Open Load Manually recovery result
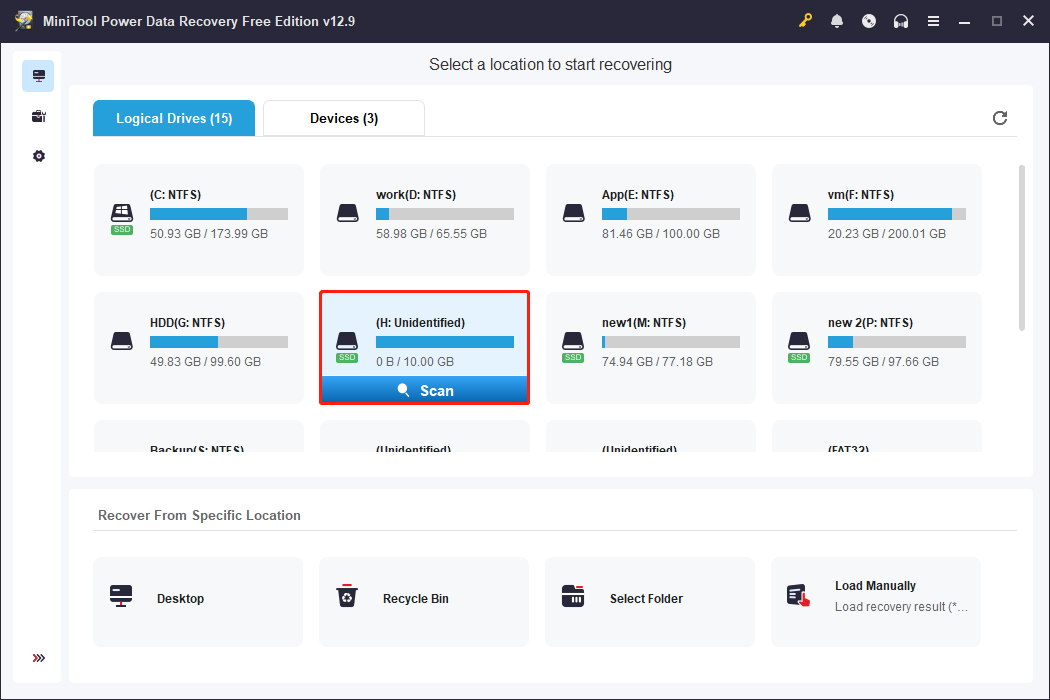The height and width of the screenshot is (700, 1050). click(876, 602)
